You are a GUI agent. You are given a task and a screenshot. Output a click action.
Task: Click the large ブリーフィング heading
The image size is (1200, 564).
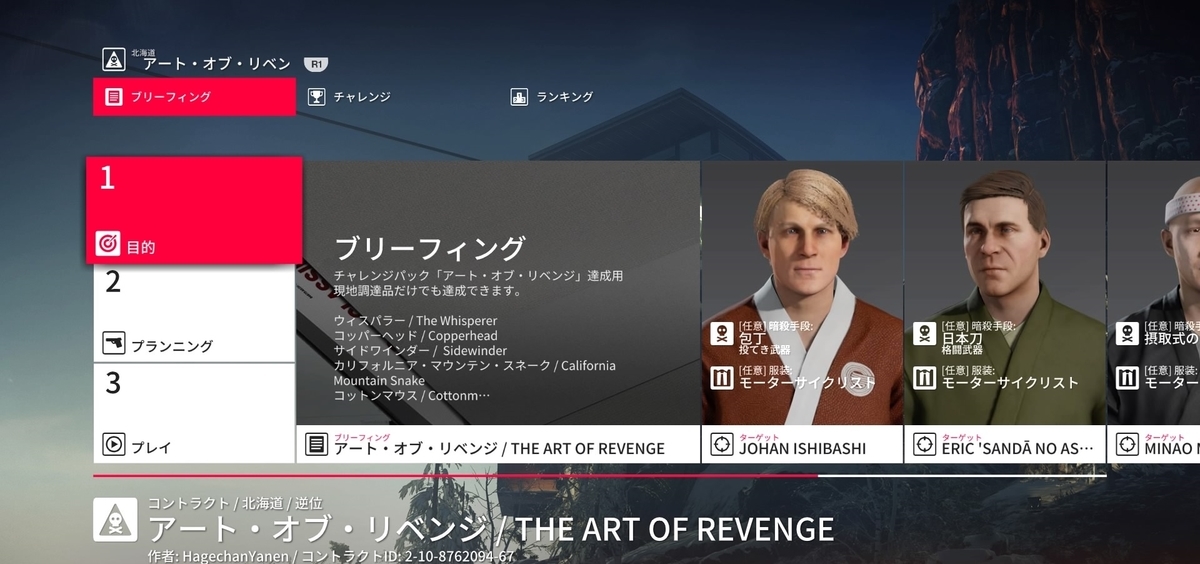coord(429,247)
